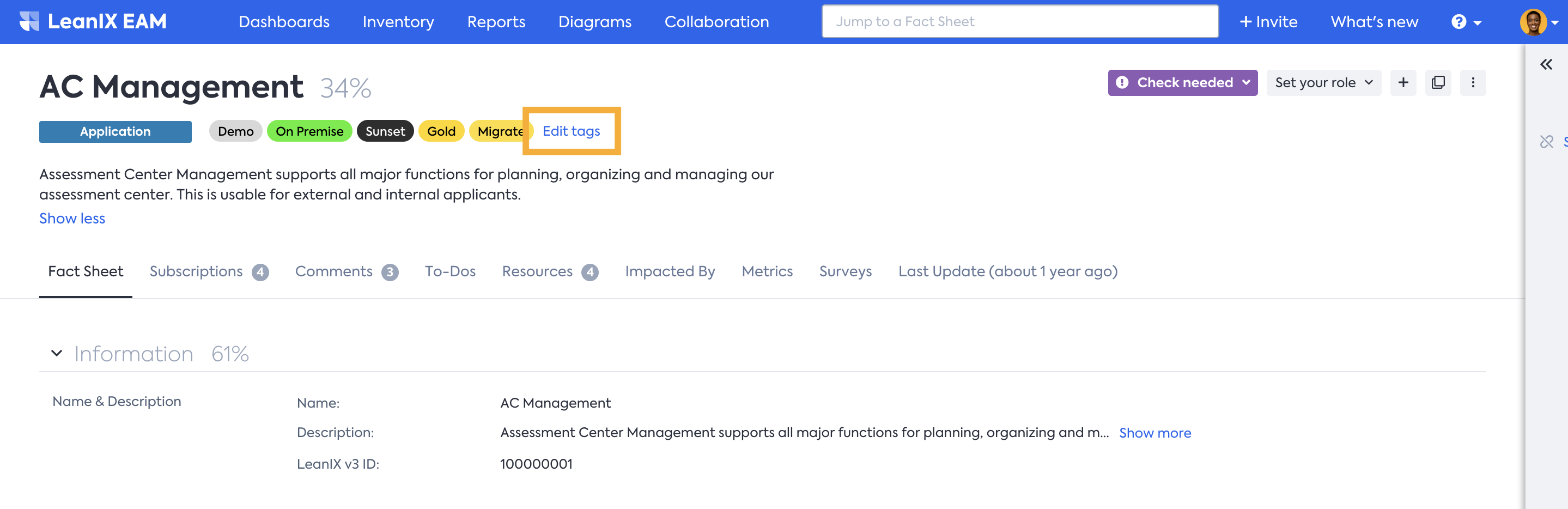
Task: Click the Resources count badge 4
Action: point(590,272)
